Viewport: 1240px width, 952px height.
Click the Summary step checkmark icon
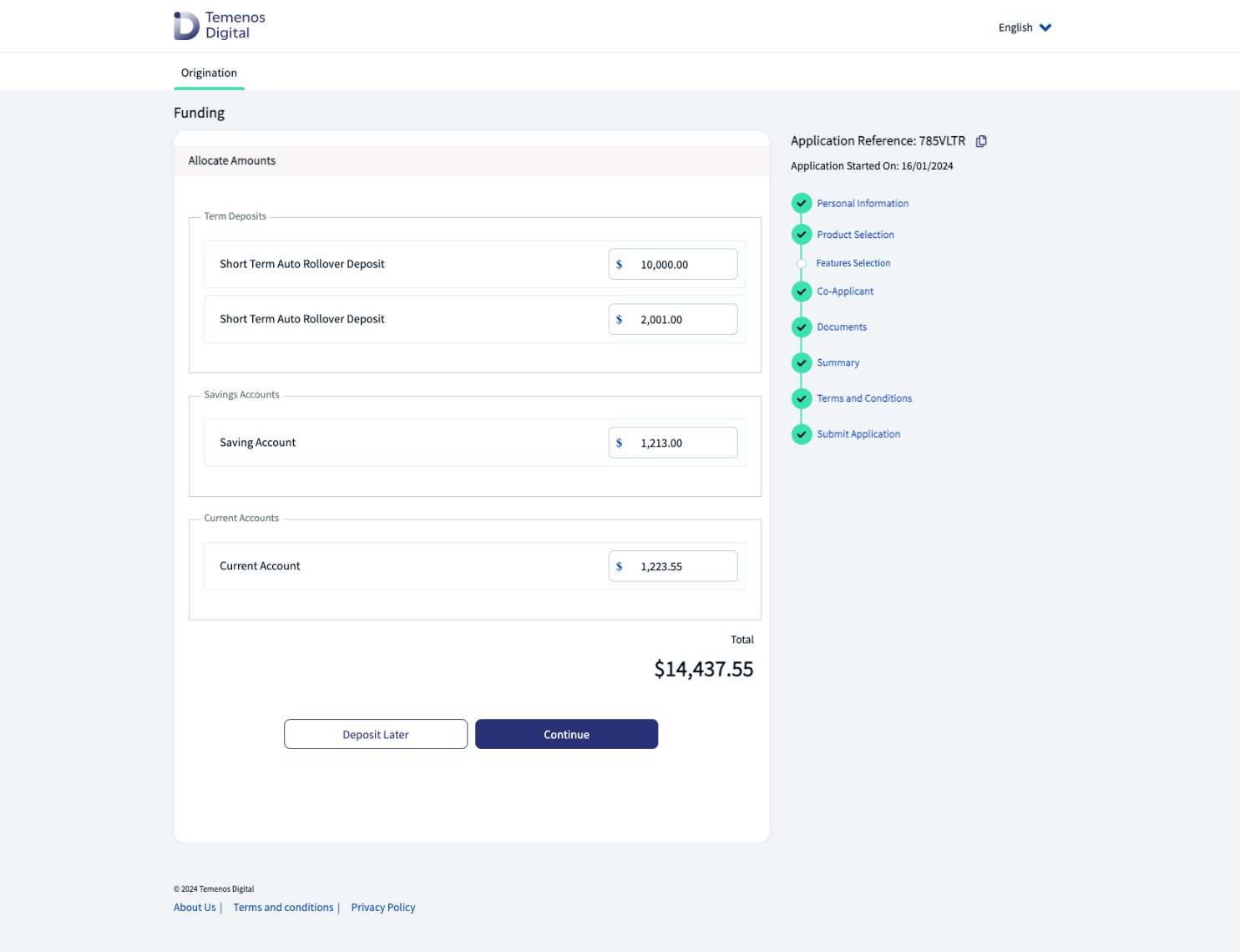click(802, 362)
